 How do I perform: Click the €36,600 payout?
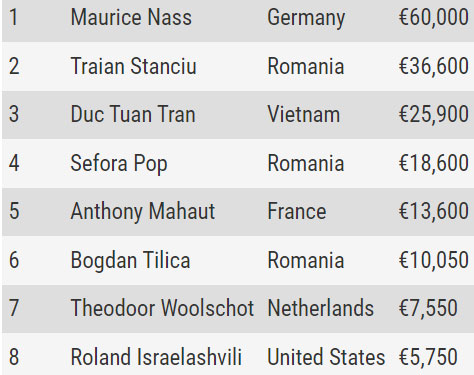(x=434, y=66)
